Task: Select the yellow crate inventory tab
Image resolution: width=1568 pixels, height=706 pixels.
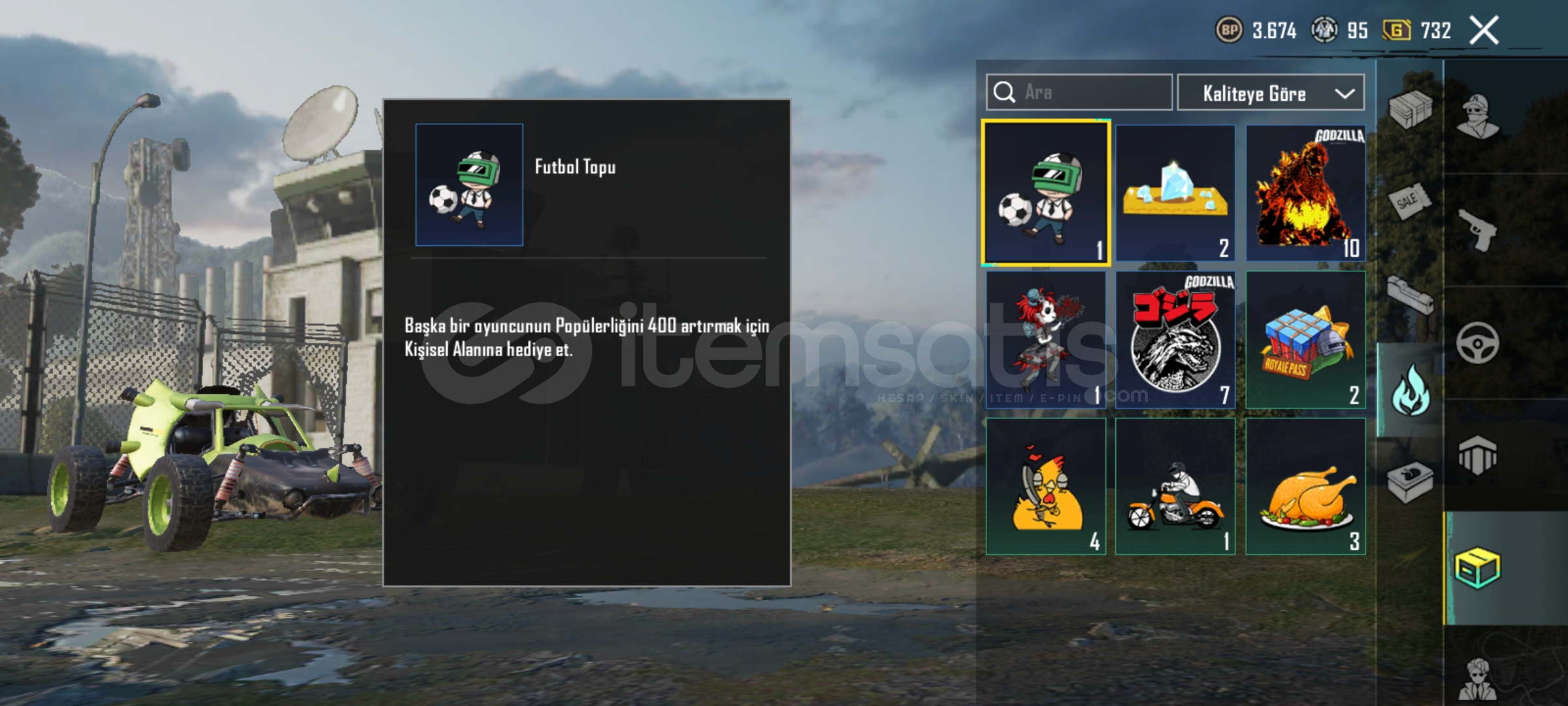Action: coord(1477,568)
